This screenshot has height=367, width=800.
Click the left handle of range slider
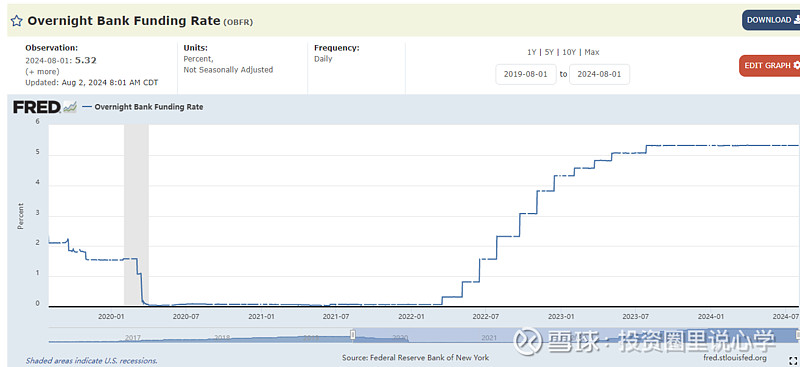coord(352,335)
